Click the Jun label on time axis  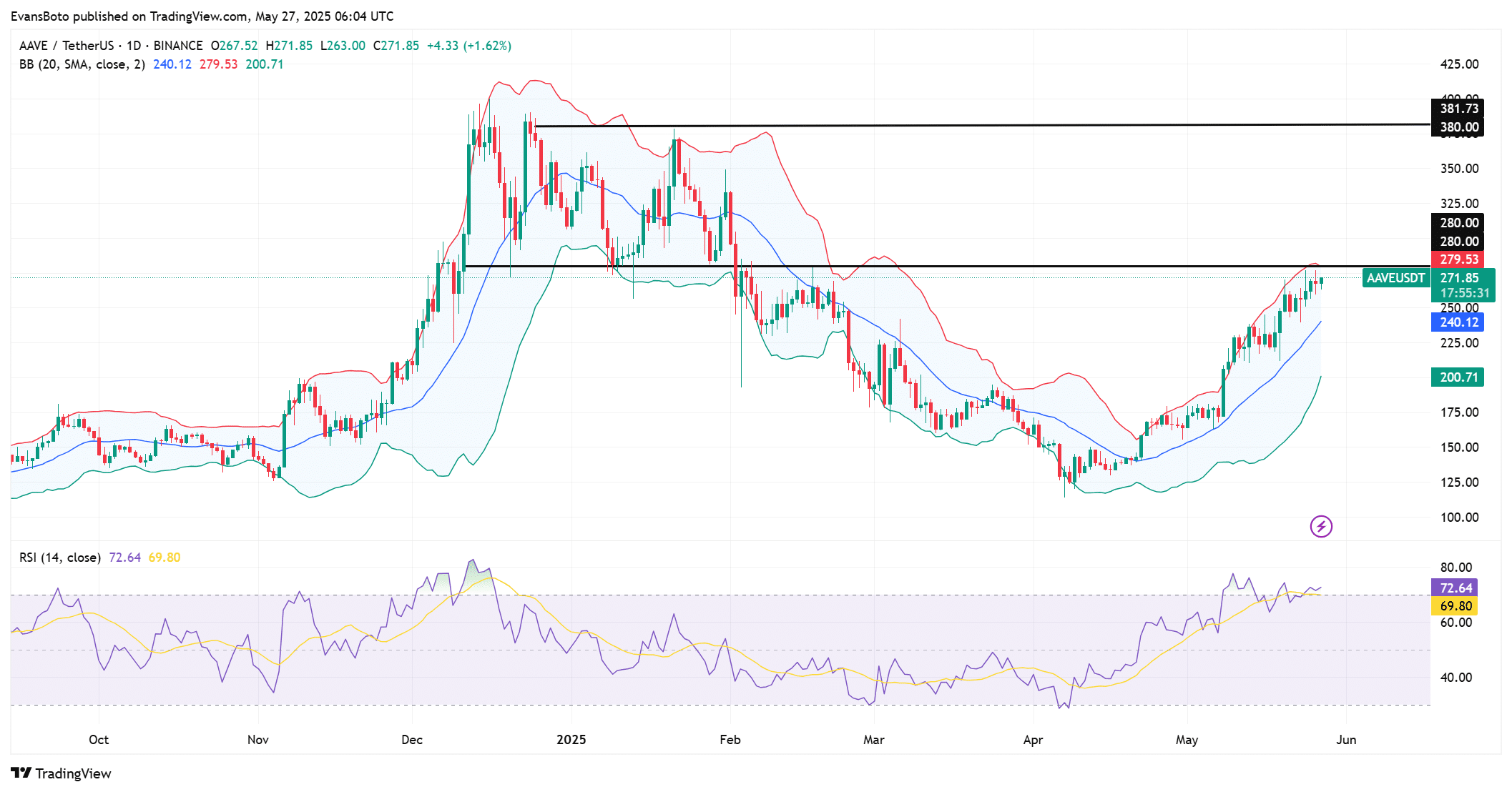point(1345,740)
